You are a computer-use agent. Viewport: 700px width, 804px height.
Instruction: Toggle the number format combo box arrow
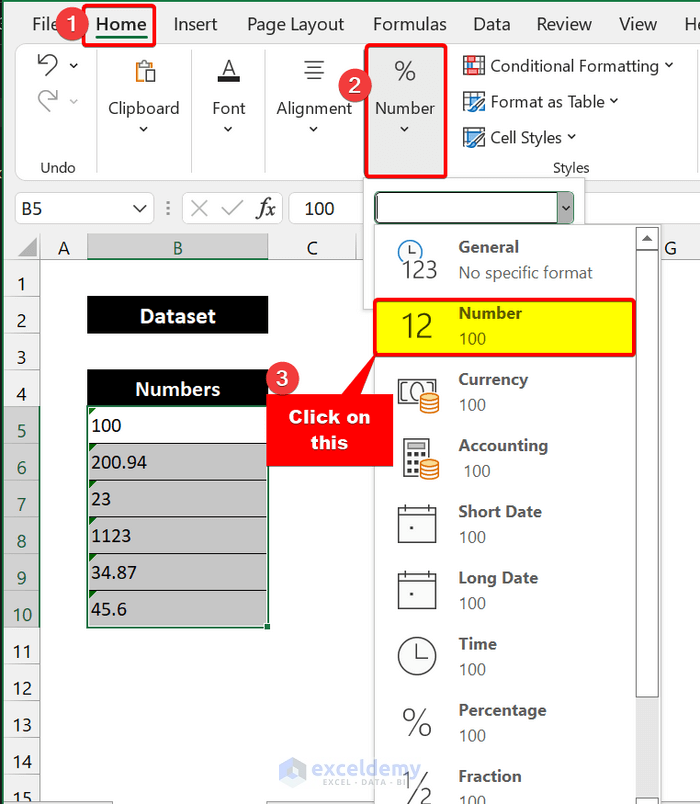coord(565,208)
